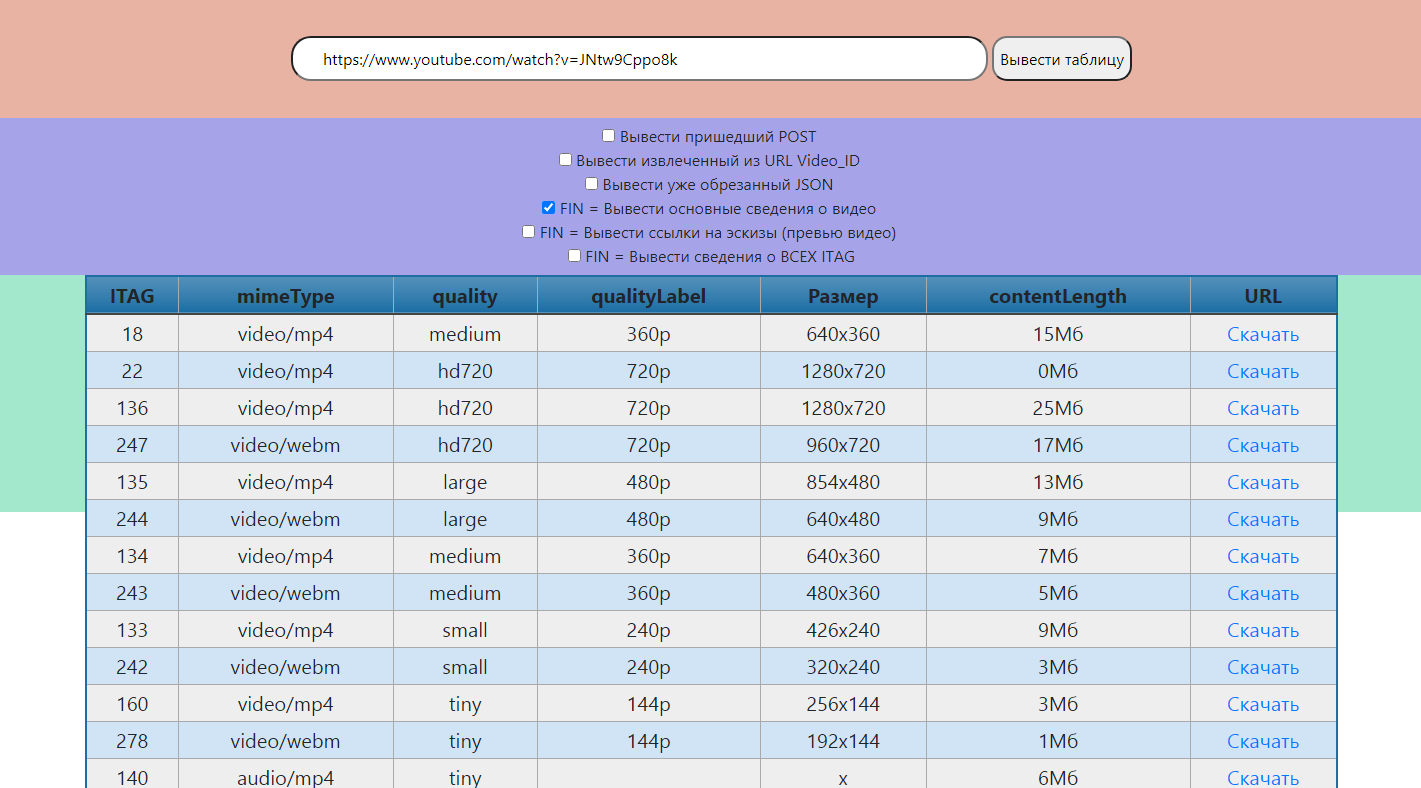Click the '640x480' size cell
The image size is (1421, 788).
coord(843,519)
